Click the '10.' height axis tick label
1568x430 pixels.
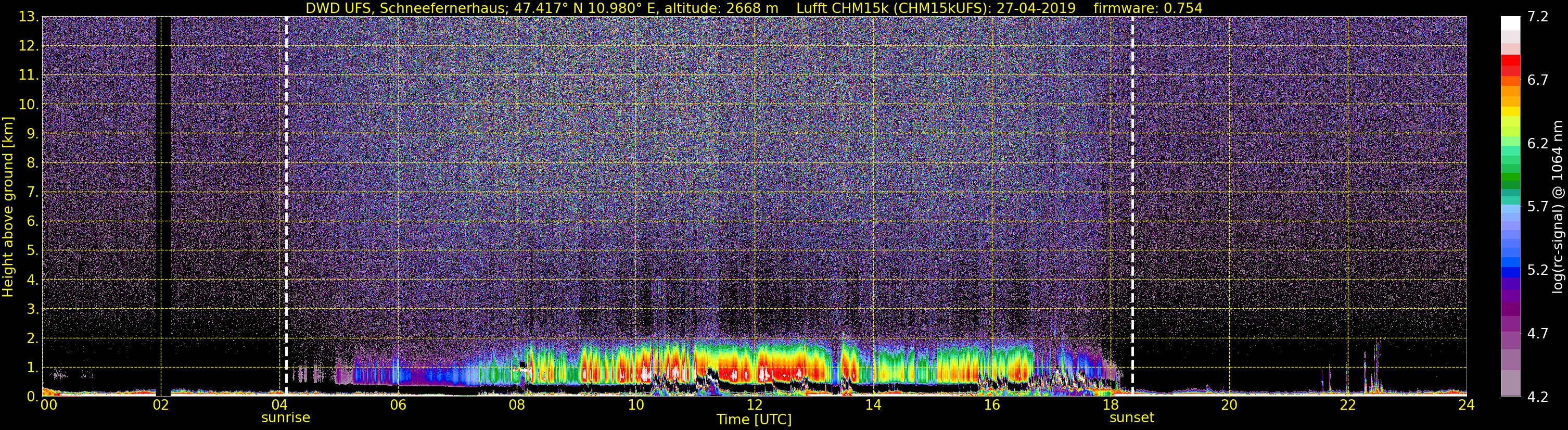click(29, 105)
